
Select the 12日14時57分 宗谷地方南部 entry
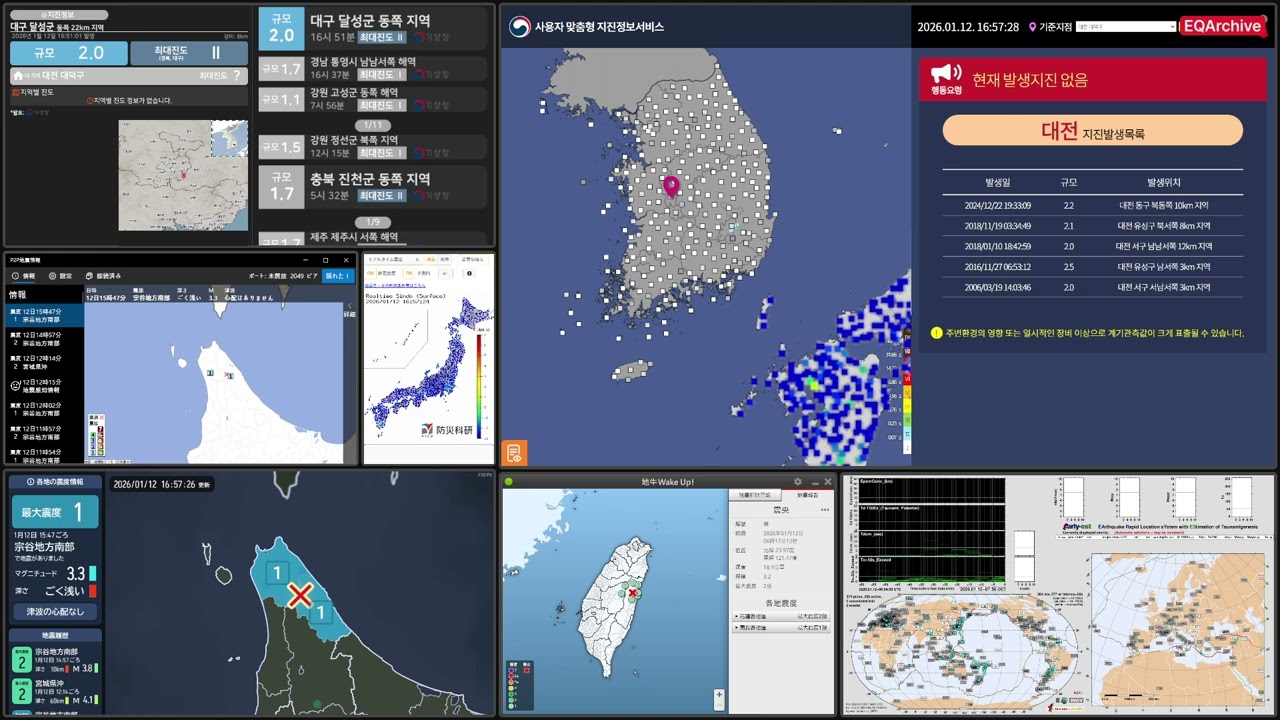coord(45,338)
